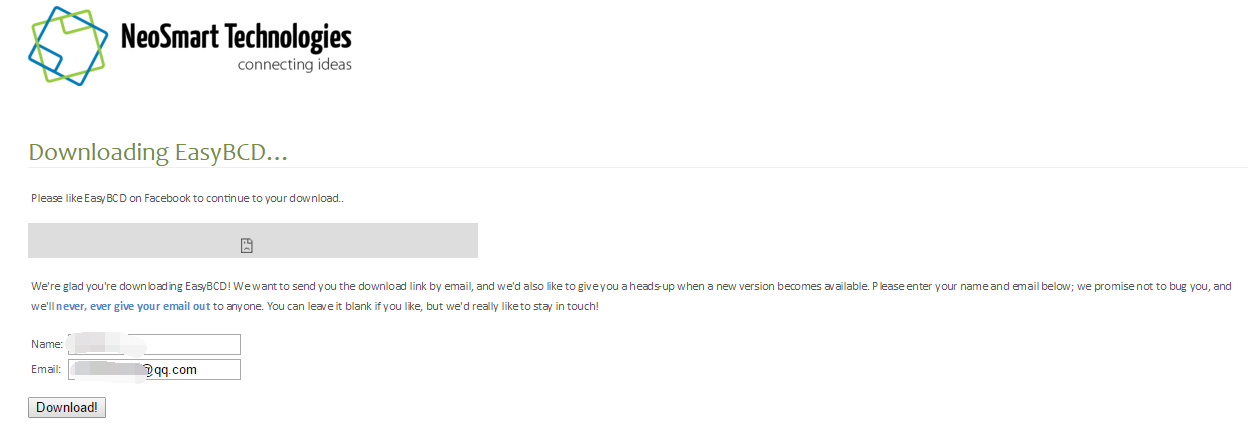Screen dimensions: 1254x440
Task: Click the word "Facebook" in the prompt
Action: (167, 198)
